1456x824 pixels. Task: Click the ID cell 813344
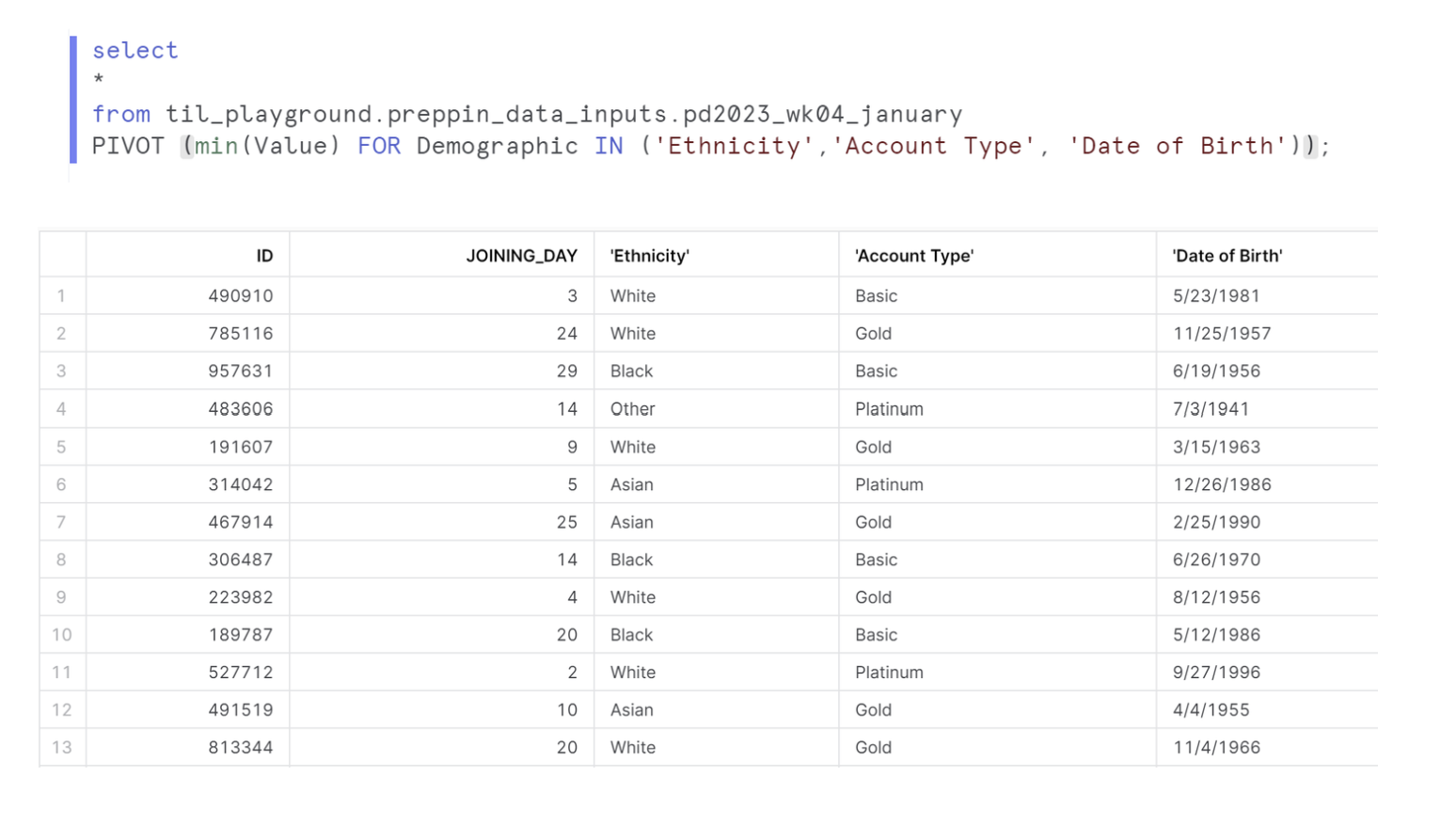(241, 748)
